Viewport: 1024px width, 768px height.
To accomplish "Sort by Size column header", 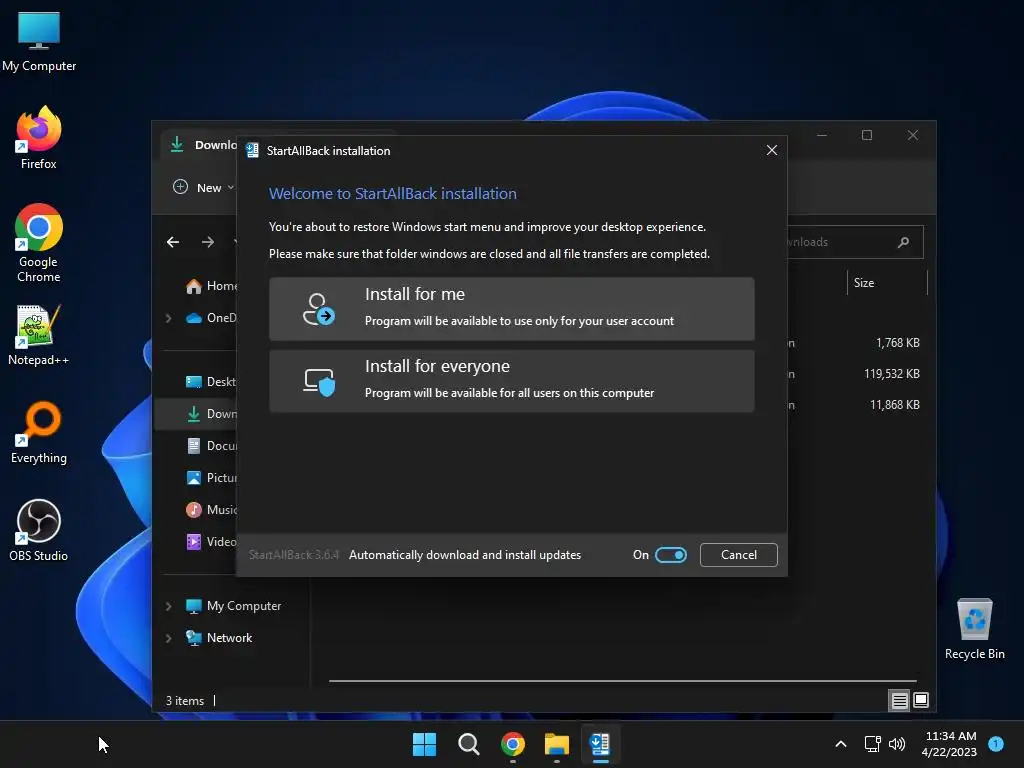I will pos(886,283).
